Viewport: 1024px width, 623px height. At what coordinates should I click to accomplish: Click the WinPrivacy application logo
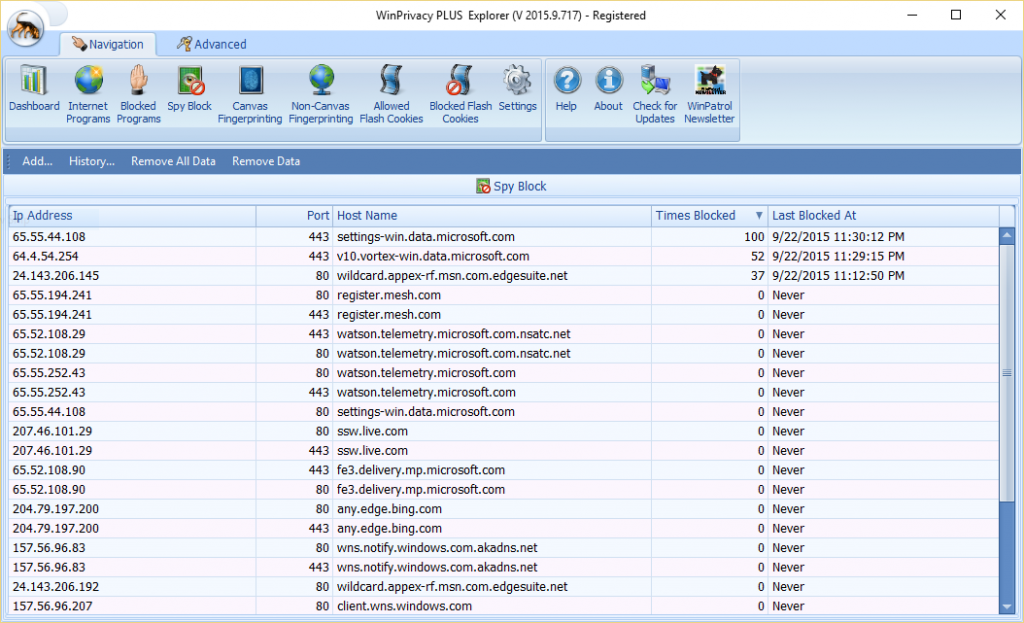tap(25, 28)
